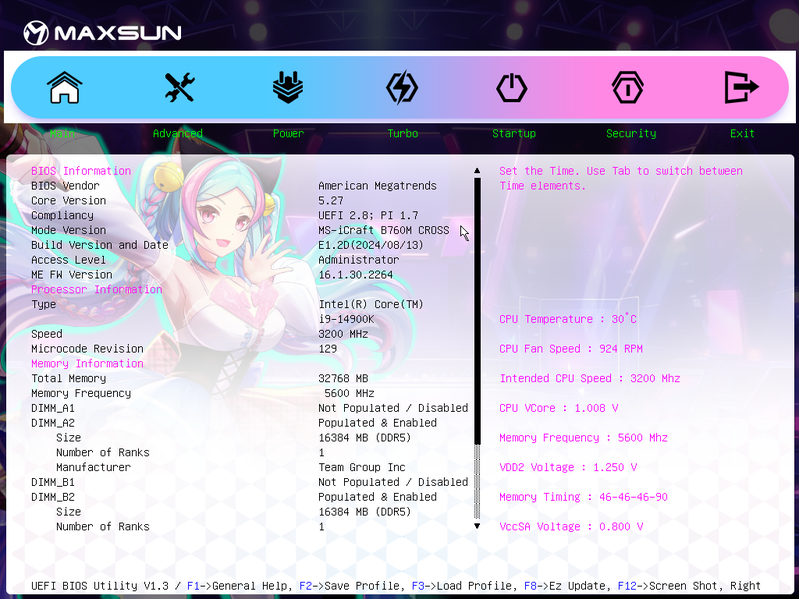
Task: Click the black scrollbar thumb
Action: (x=477, y=311)
